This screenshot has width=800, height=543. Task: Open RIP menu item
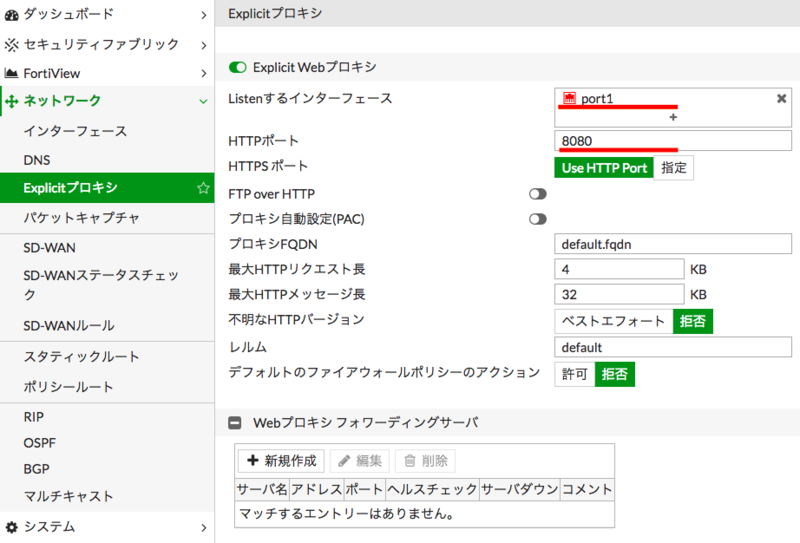click(x=107, y=417)
